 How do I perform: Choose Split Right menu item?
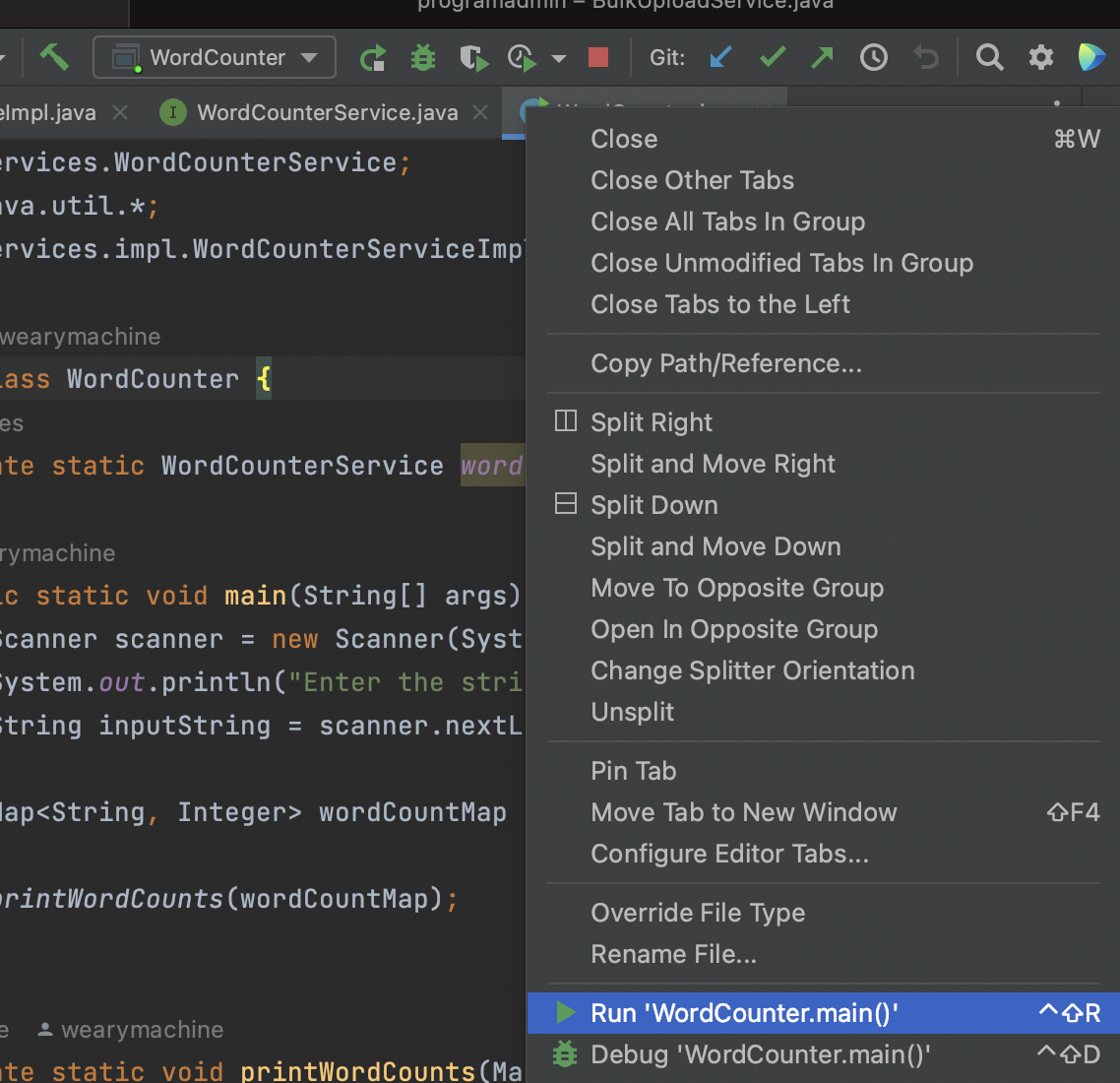pyautogui.click(x=824, y=422)
